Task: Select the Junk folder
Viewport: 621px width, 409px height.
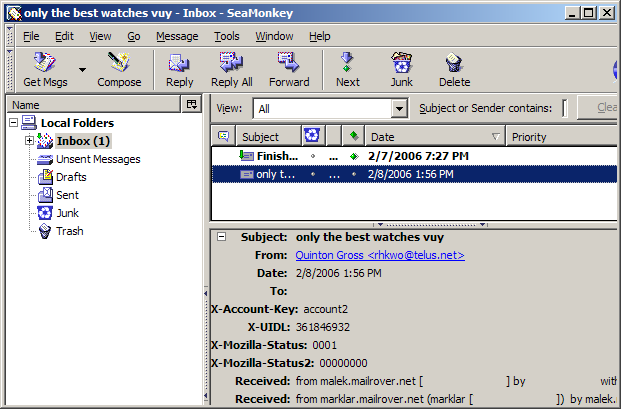Action: [67, 213]
